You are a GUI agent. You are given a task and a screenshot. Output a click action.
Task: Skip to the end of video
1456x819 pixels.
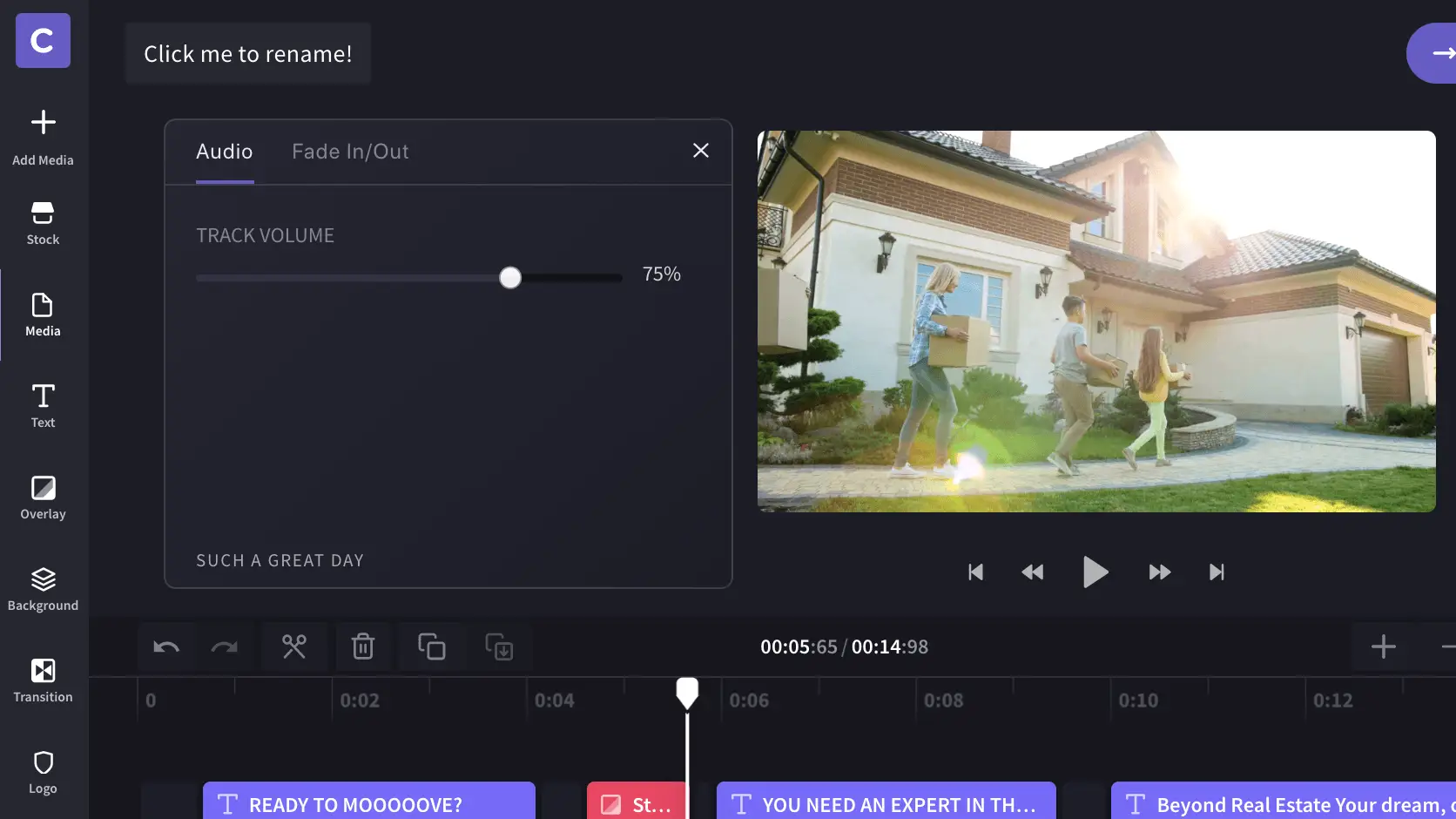tap(1217, 572)
